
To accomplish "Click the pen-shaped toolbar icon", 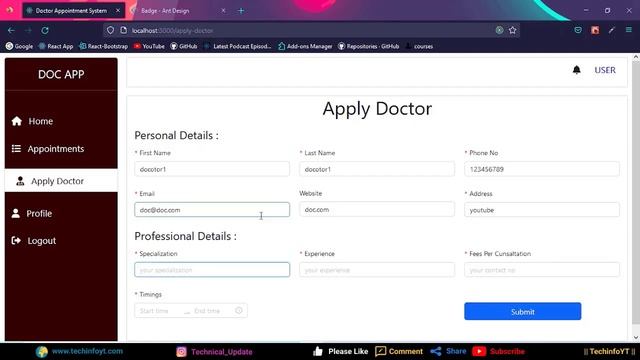I will click(611, 30).
